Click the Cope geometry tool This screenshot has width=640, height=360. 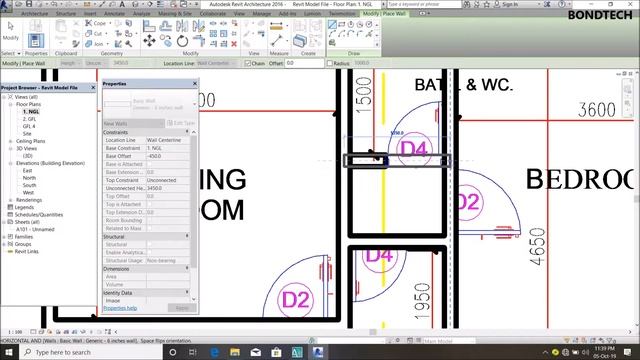click(96, 23)
